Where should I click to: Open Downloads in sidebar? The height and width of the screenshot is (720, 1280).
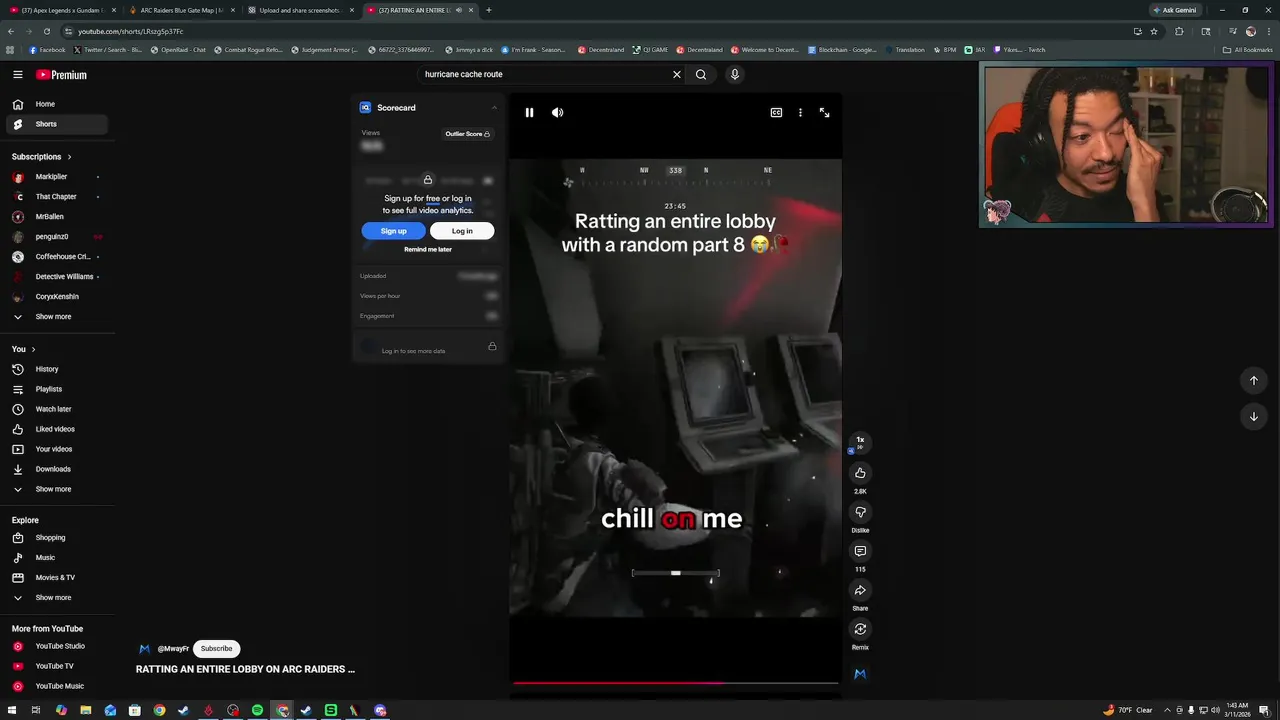[x=57, y=469]
